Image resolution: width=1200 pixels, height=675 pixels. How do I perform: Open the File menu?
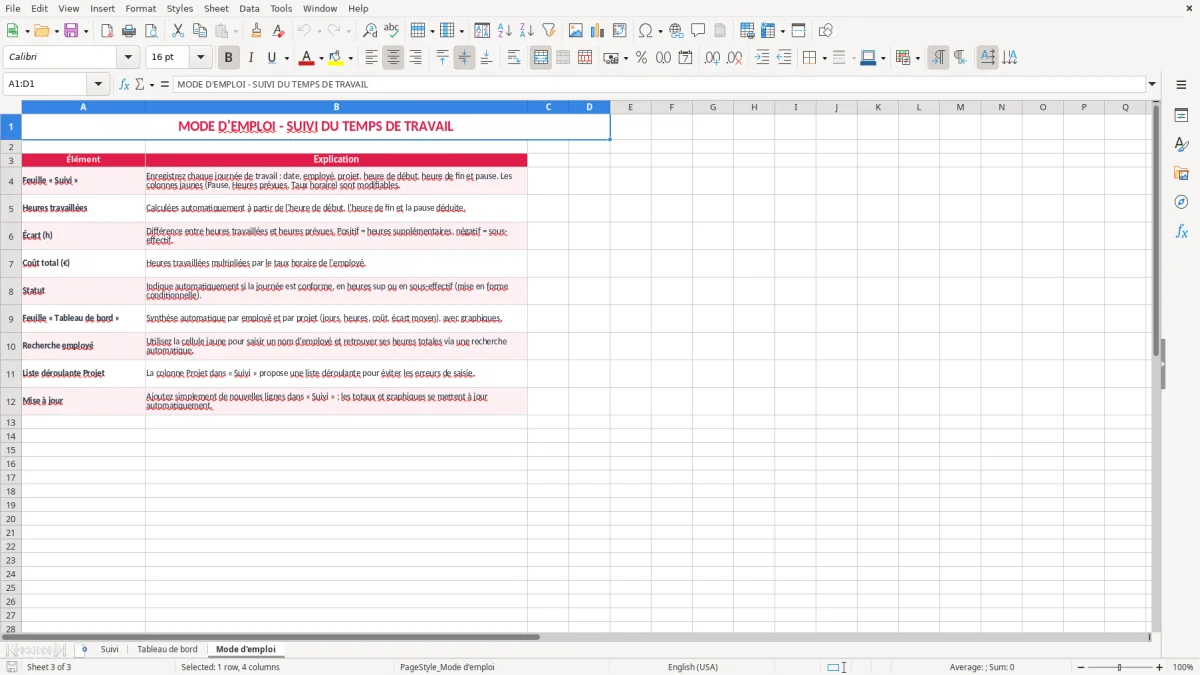pyautogui.click(x=13, y=8)
